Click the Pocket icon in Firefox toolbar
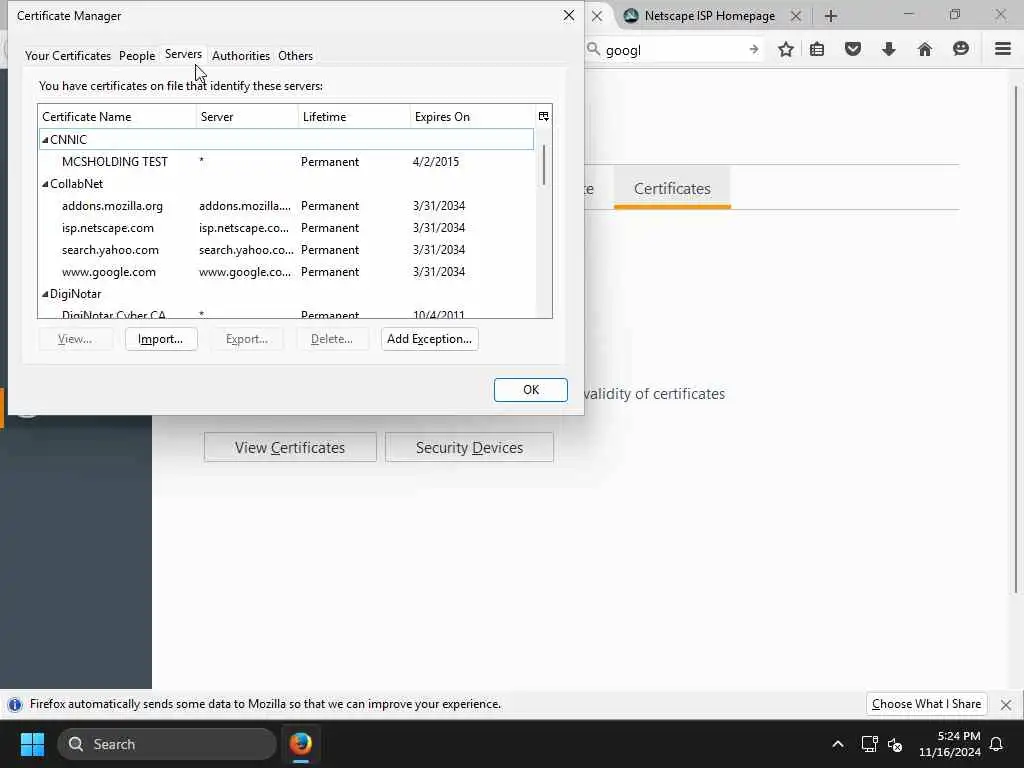The height and width of the screenshot is (768, 1024). [853, 49]
